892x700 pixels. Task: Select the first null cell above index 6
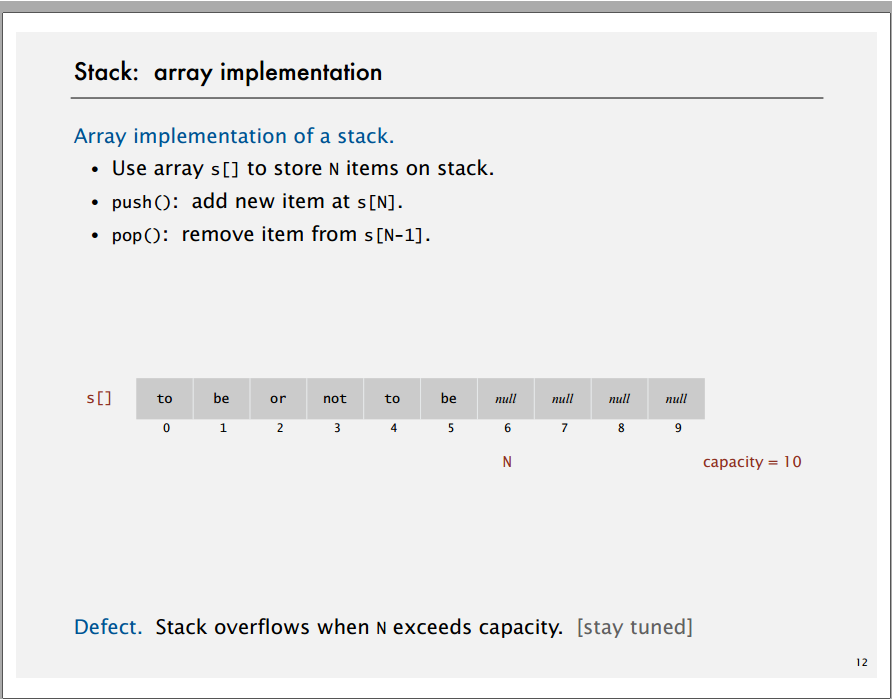[506, 398]
